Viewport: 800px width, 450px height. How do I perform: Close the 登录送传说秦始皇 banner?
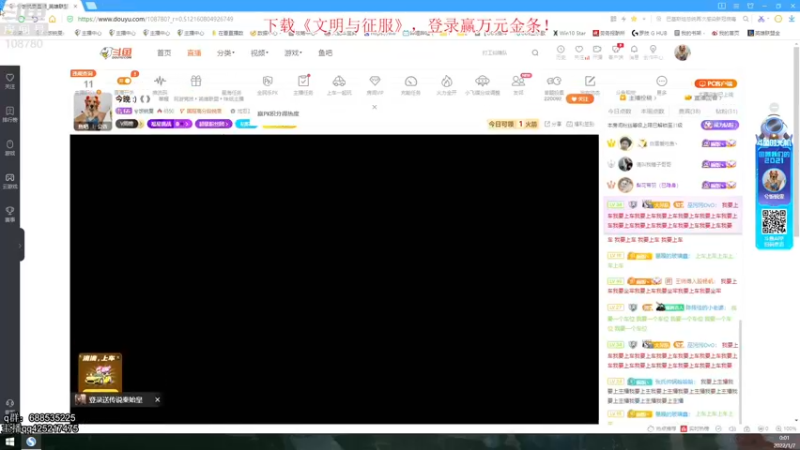coord(157,399)
